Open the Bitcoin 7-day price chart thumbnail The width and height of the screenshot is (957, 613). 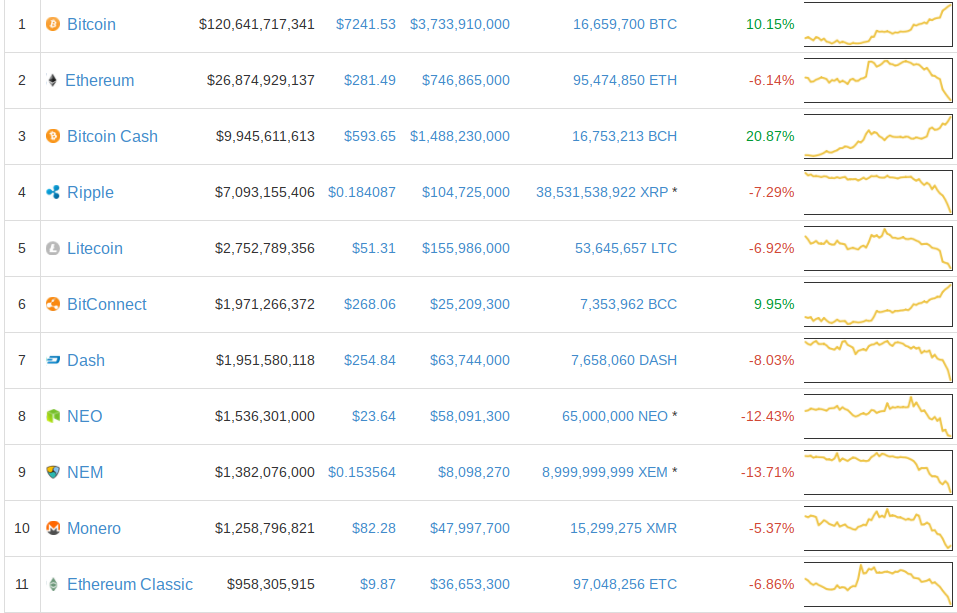(x=878, y=24)
